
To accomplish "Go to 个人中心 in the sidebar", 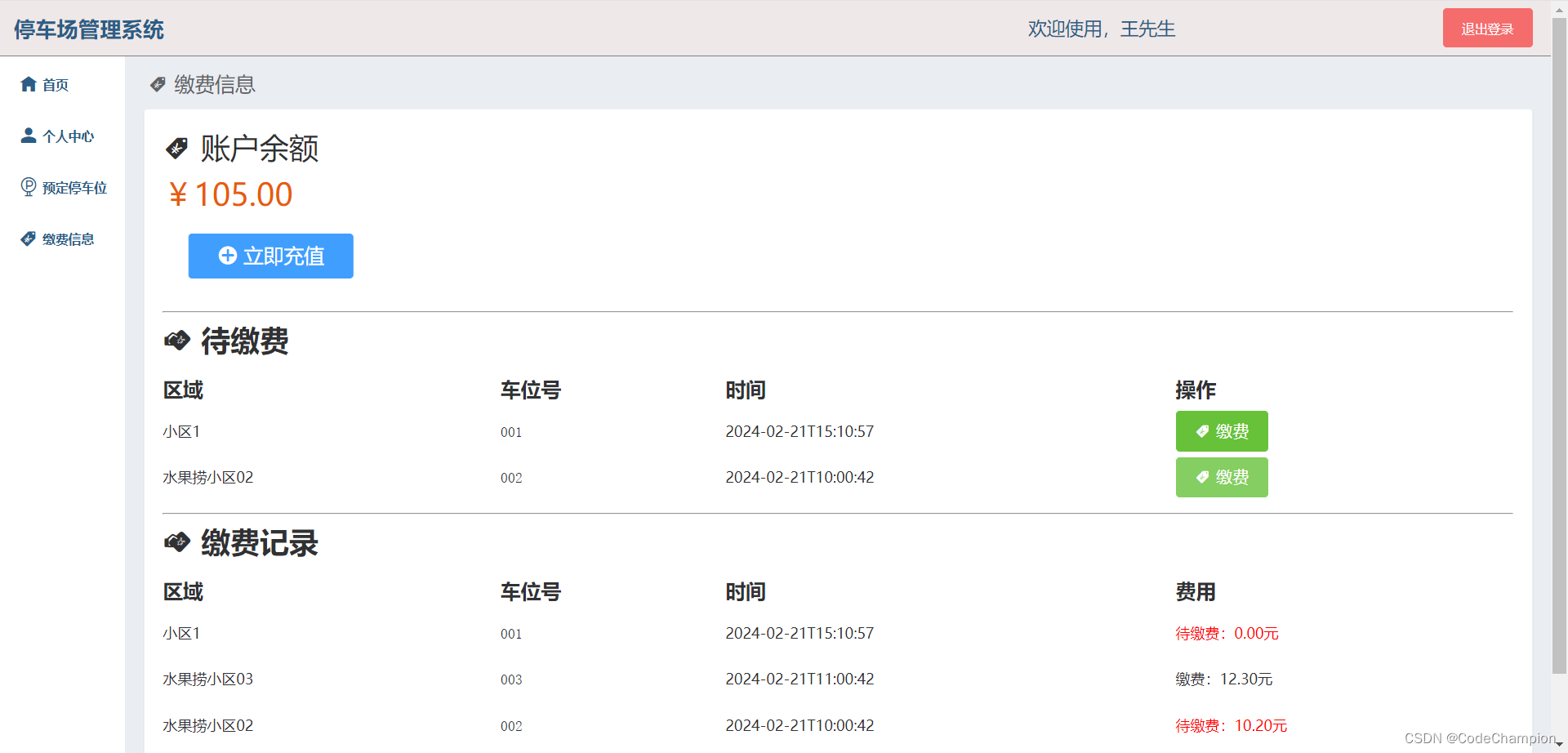I will (69, 136).
